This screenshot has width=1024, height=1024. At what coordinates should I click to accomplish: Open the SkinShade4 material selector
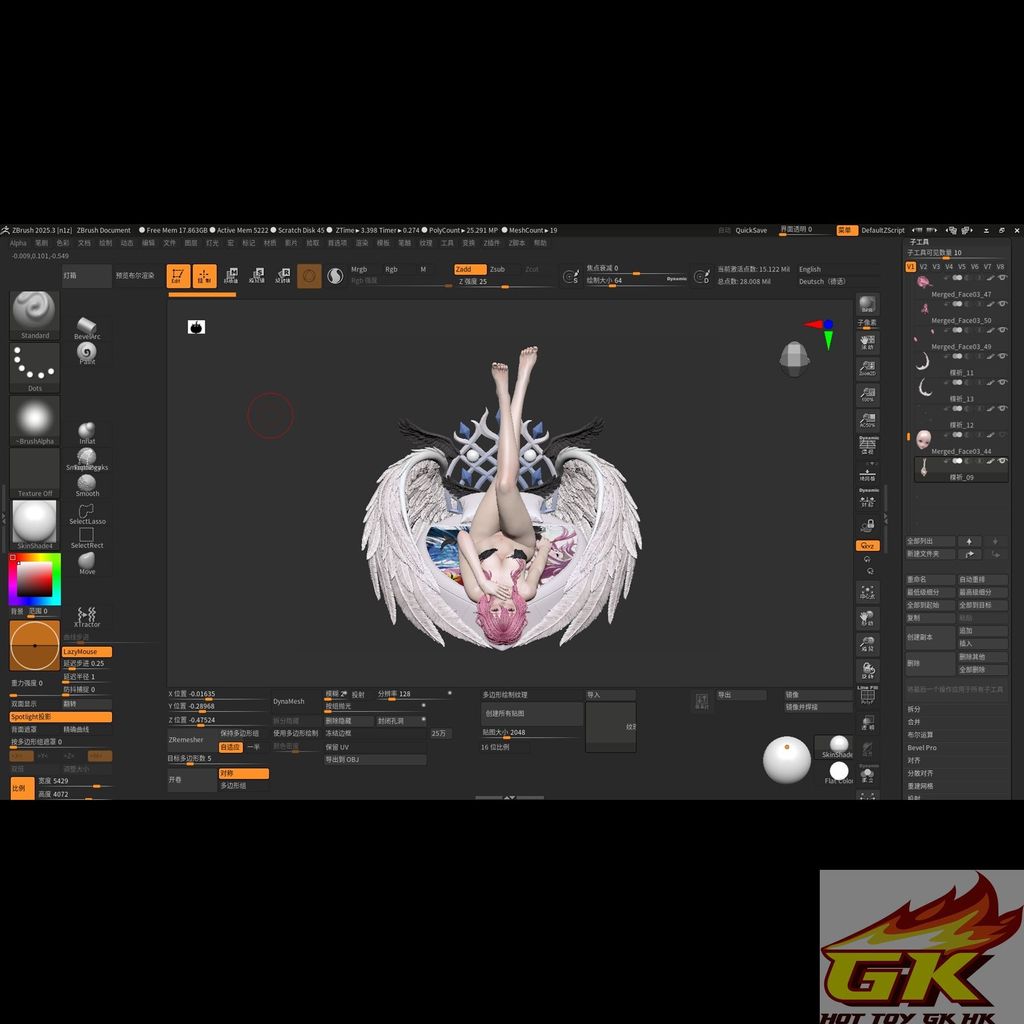pos(35,525)
